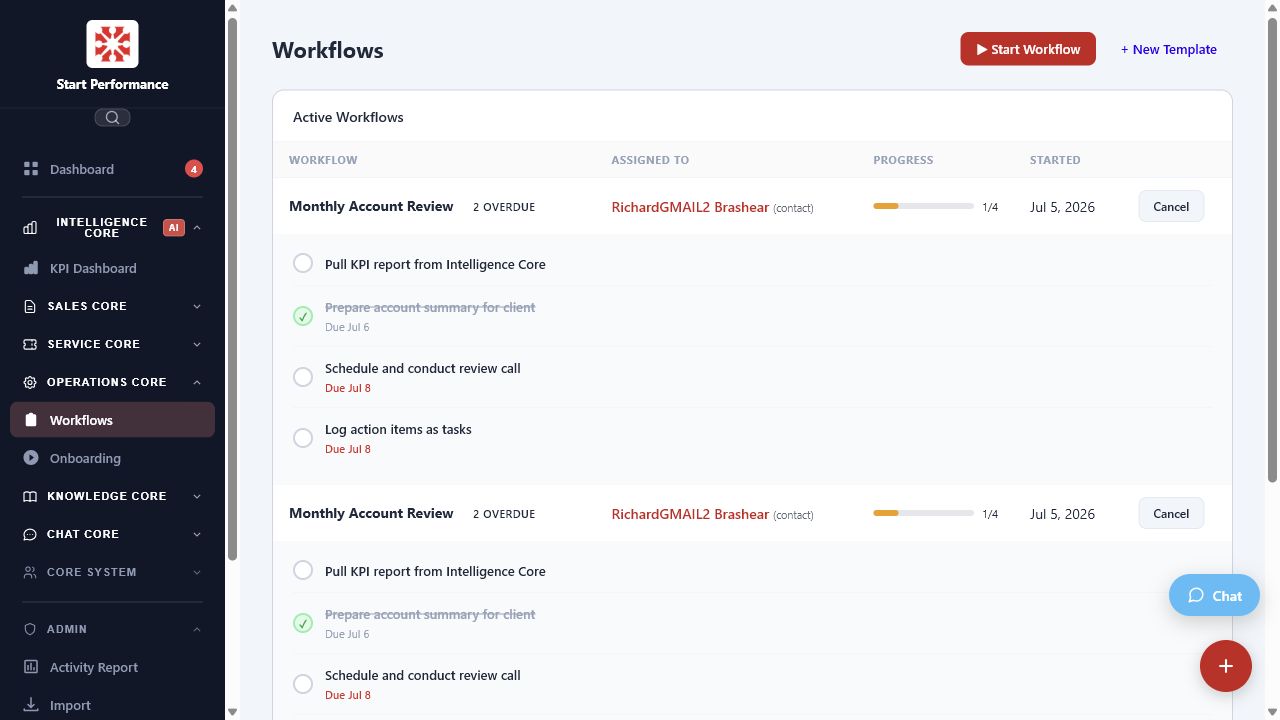Expand the Sales Core chevron
Image resolution: width=1280 pixels, height=720 pixels.
click(x=197, y=306)
